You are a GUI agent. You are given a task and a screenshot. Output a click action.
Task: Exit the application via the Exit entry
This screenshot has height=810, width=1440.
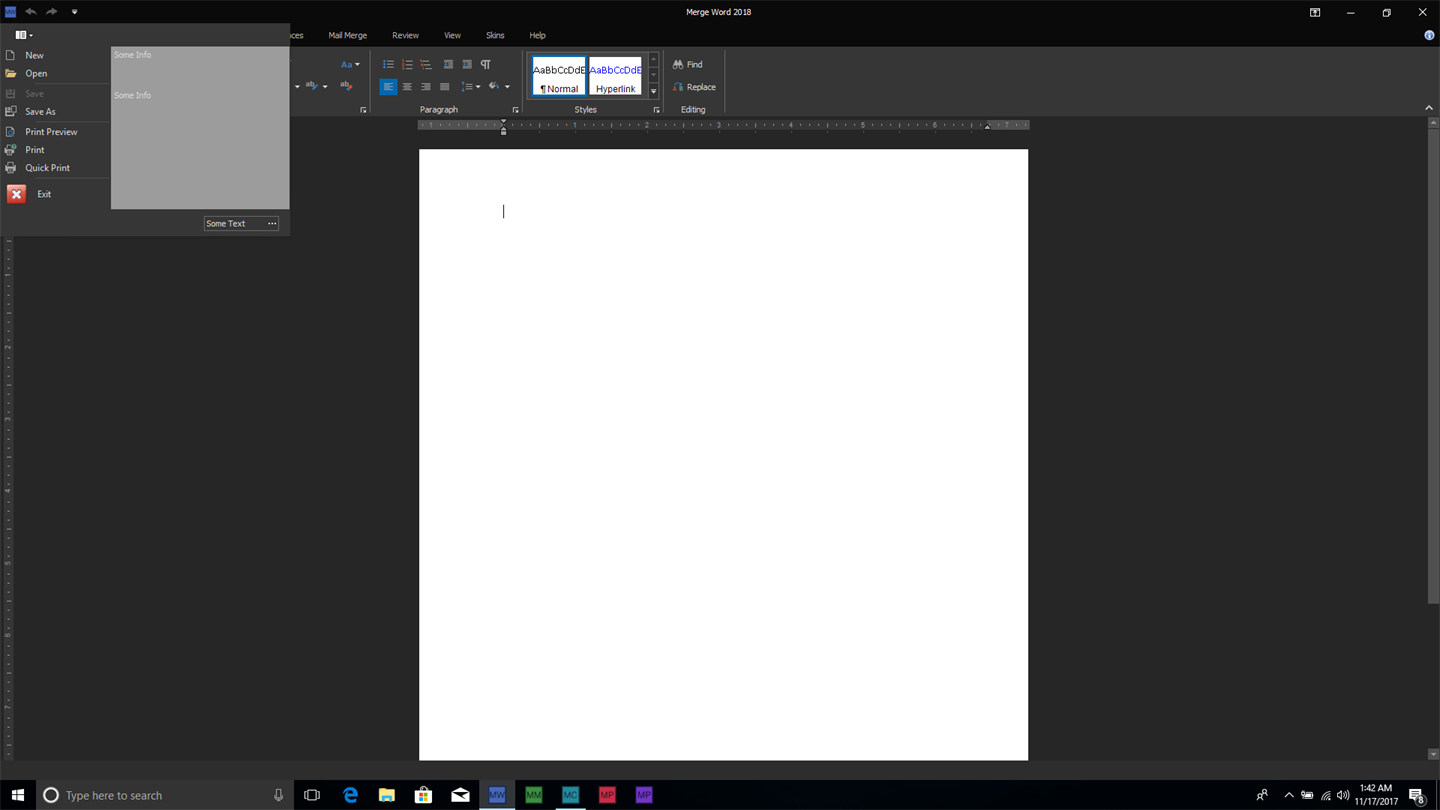click(55, 194)
